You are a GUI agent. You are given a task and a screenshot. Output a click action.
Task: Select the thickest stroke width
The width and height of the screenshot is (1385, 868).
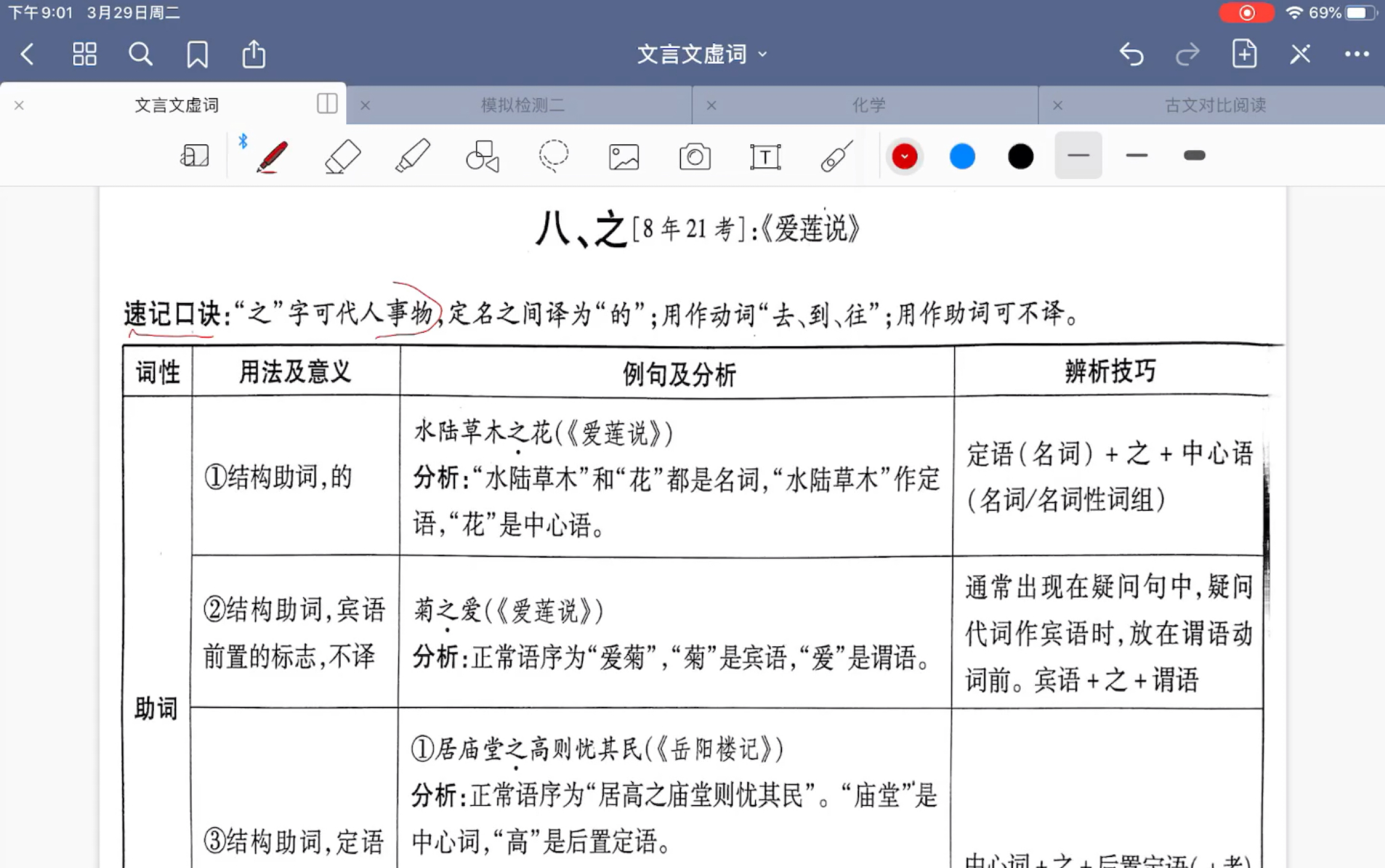click(1194, 155)
